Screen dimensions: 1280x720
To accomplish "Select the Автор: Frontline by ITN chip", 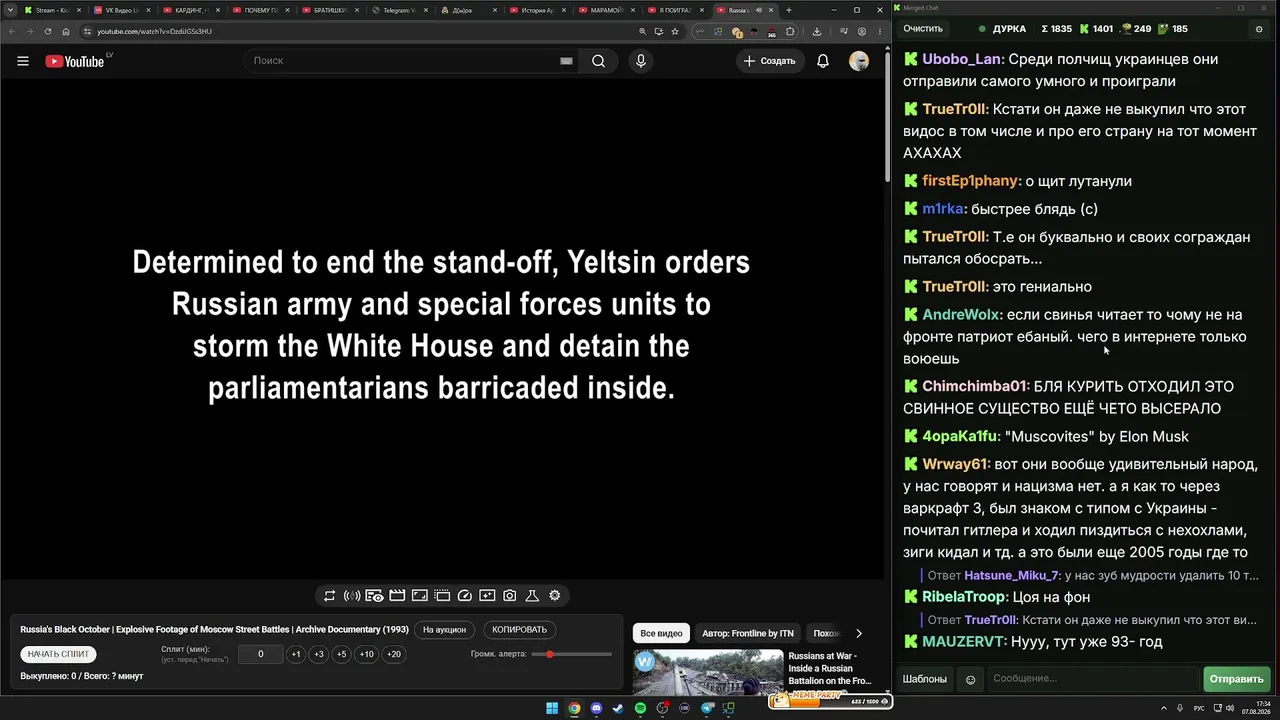I will [748, 633].
